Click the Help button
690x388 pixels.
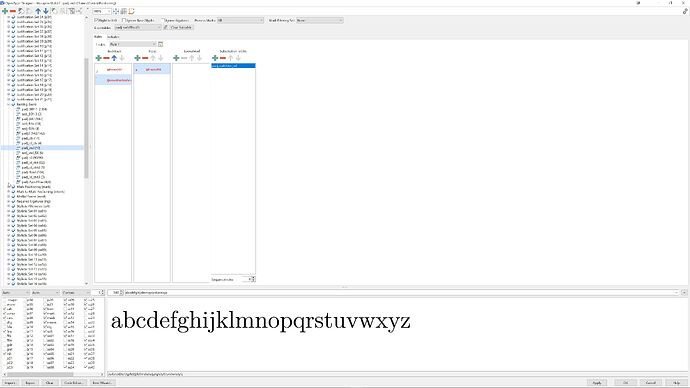(676, 383)
